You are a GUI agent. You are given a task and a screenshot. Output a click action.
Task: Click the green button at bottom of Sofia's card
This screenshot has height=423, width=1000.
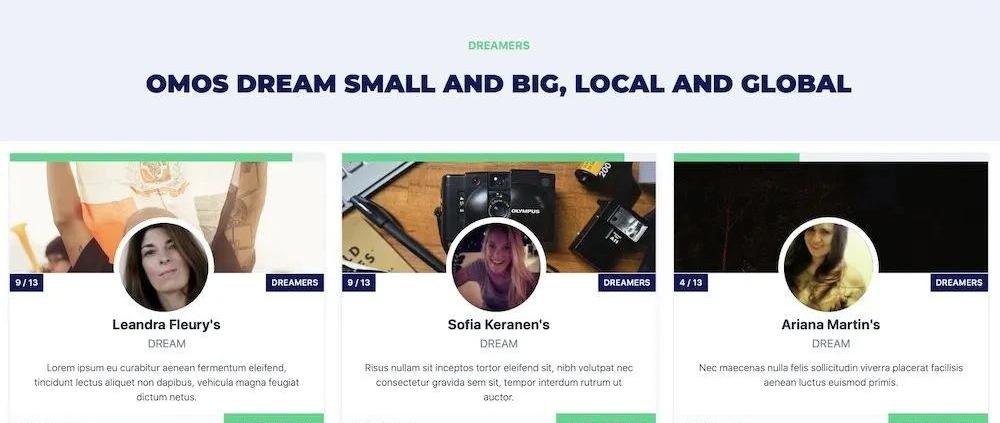(606, 418)
